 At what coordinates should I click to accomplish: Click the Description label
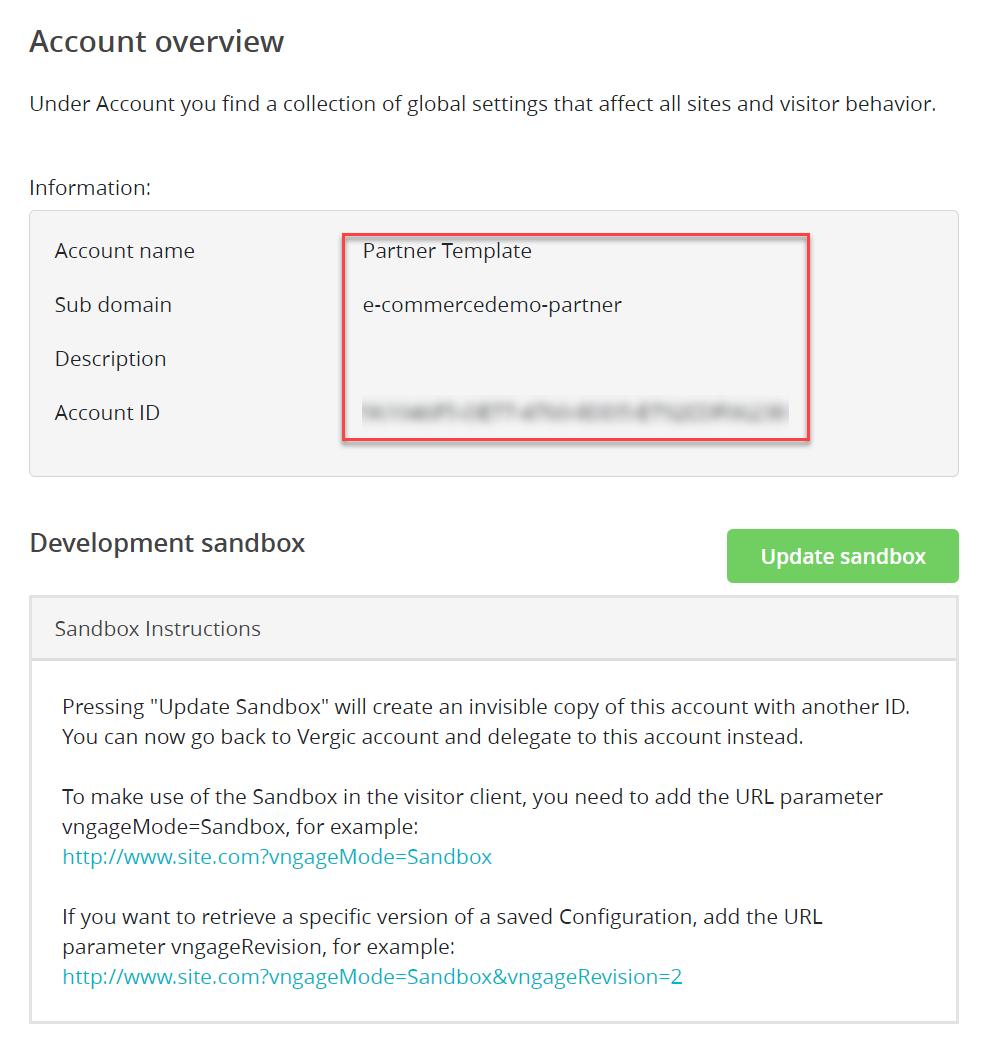point(111,359)
